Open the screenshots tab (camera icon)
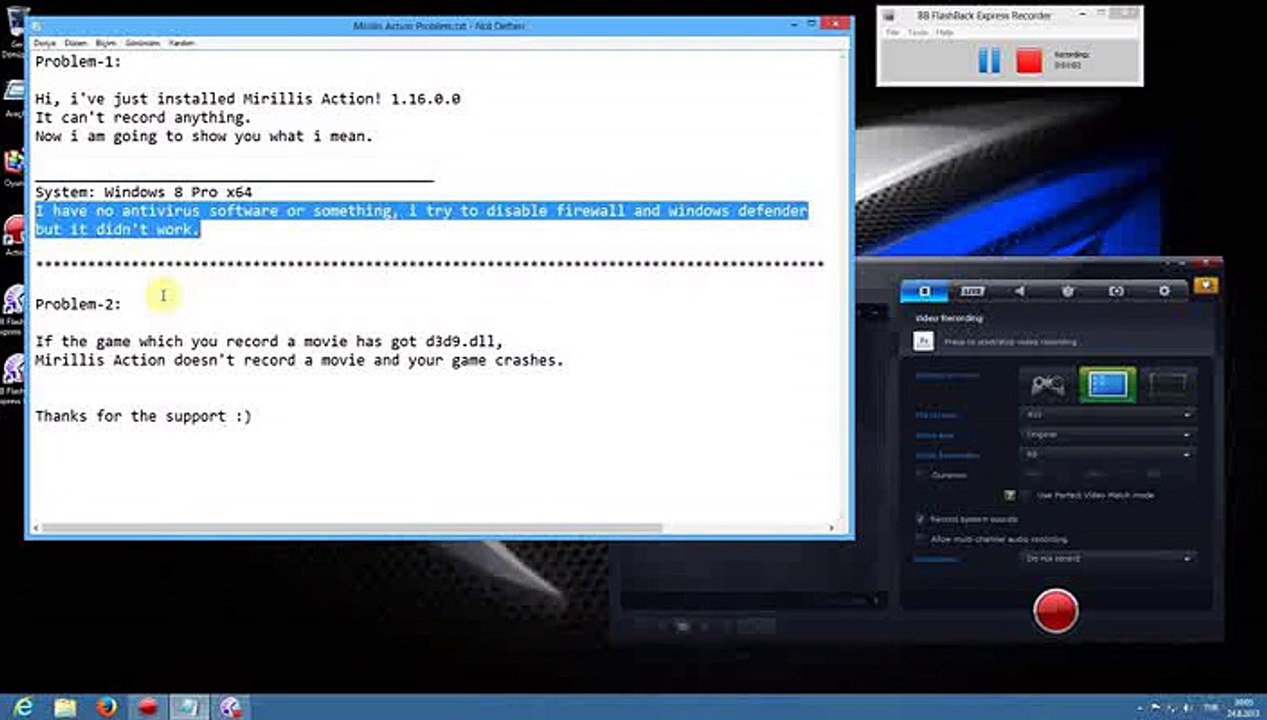Screen dimensions: 1267x720 click(1116, 291)
